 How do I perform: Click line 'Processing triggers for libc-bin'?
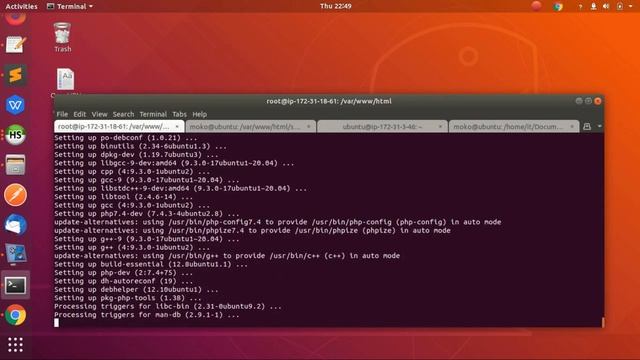[168, 307]
